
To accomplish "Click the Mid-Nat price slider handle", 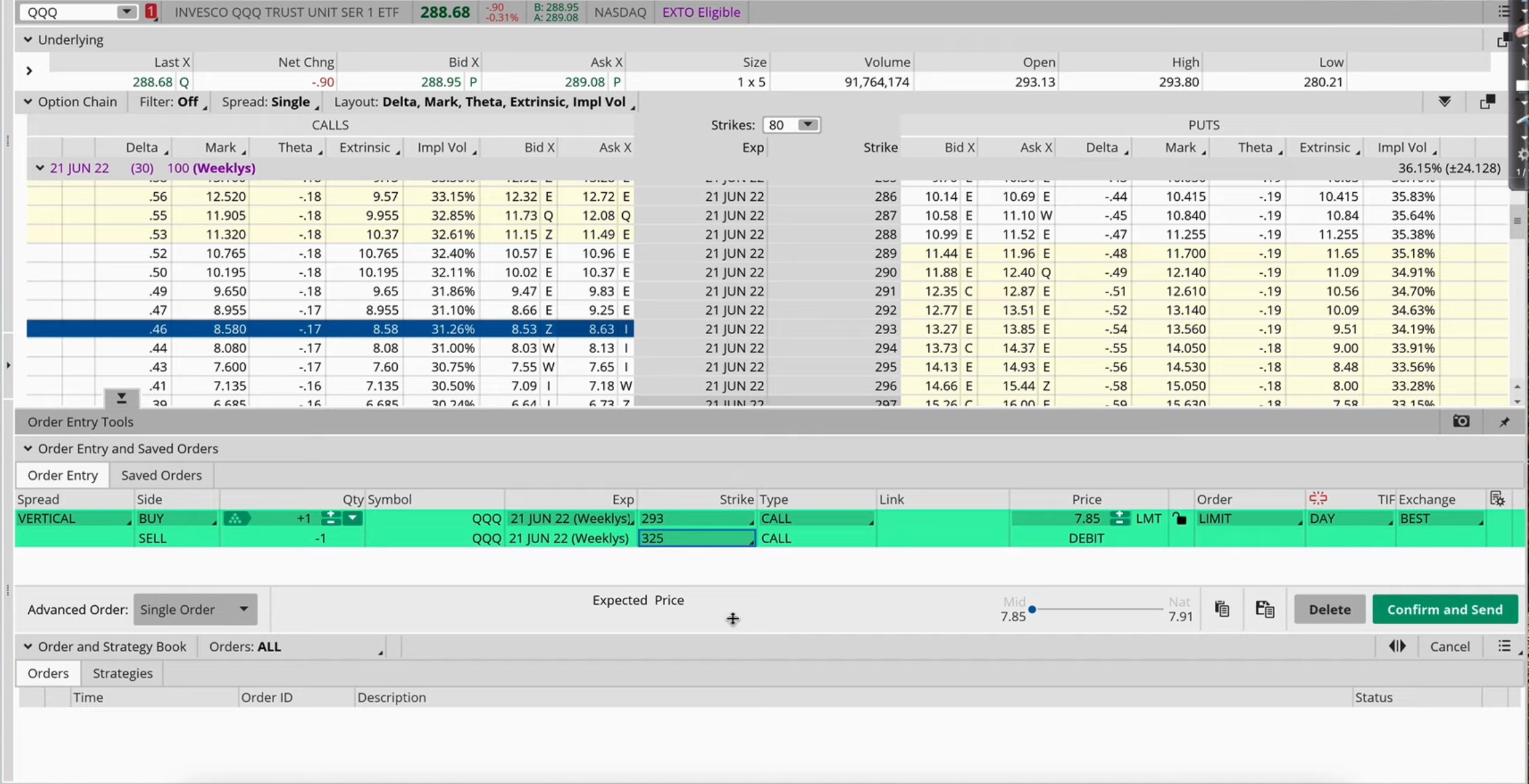I will pos(1032,609).
